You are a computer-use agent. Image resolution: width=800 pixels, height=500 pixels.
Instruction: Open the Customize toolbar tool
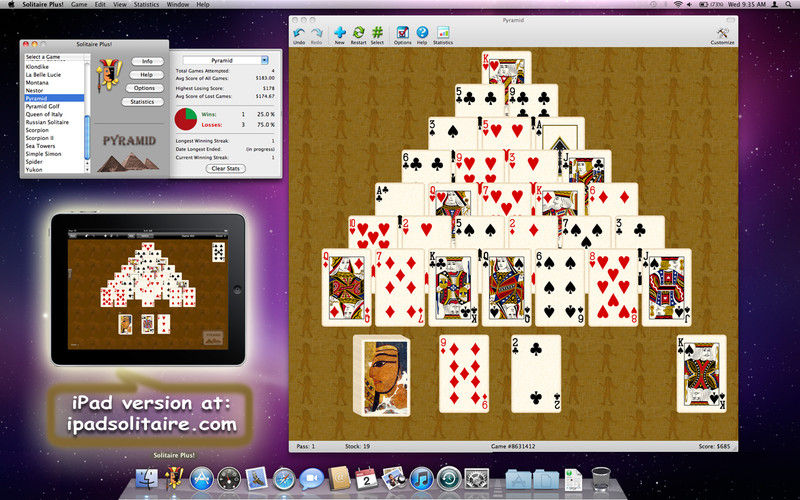pos(722,33)
